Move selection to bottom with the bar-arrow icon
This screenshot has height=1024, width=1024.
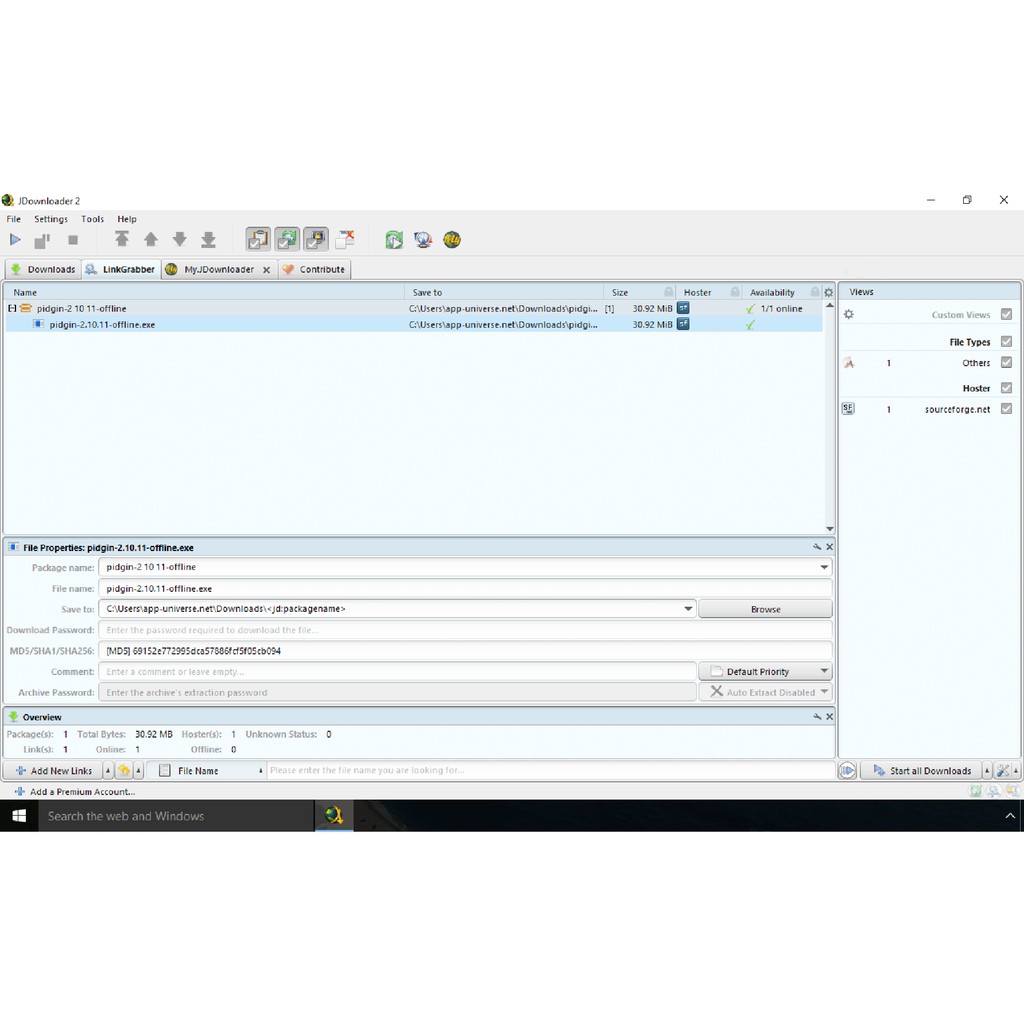pyautogui.click(x=208, y=240)
